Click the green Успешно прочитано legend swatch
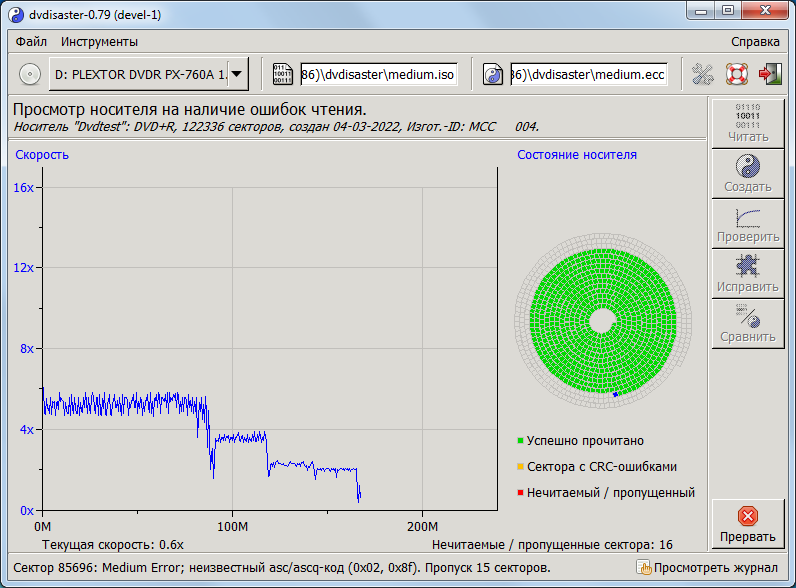The height and width of the screenshot is (588, 796). tap(521, 441)
